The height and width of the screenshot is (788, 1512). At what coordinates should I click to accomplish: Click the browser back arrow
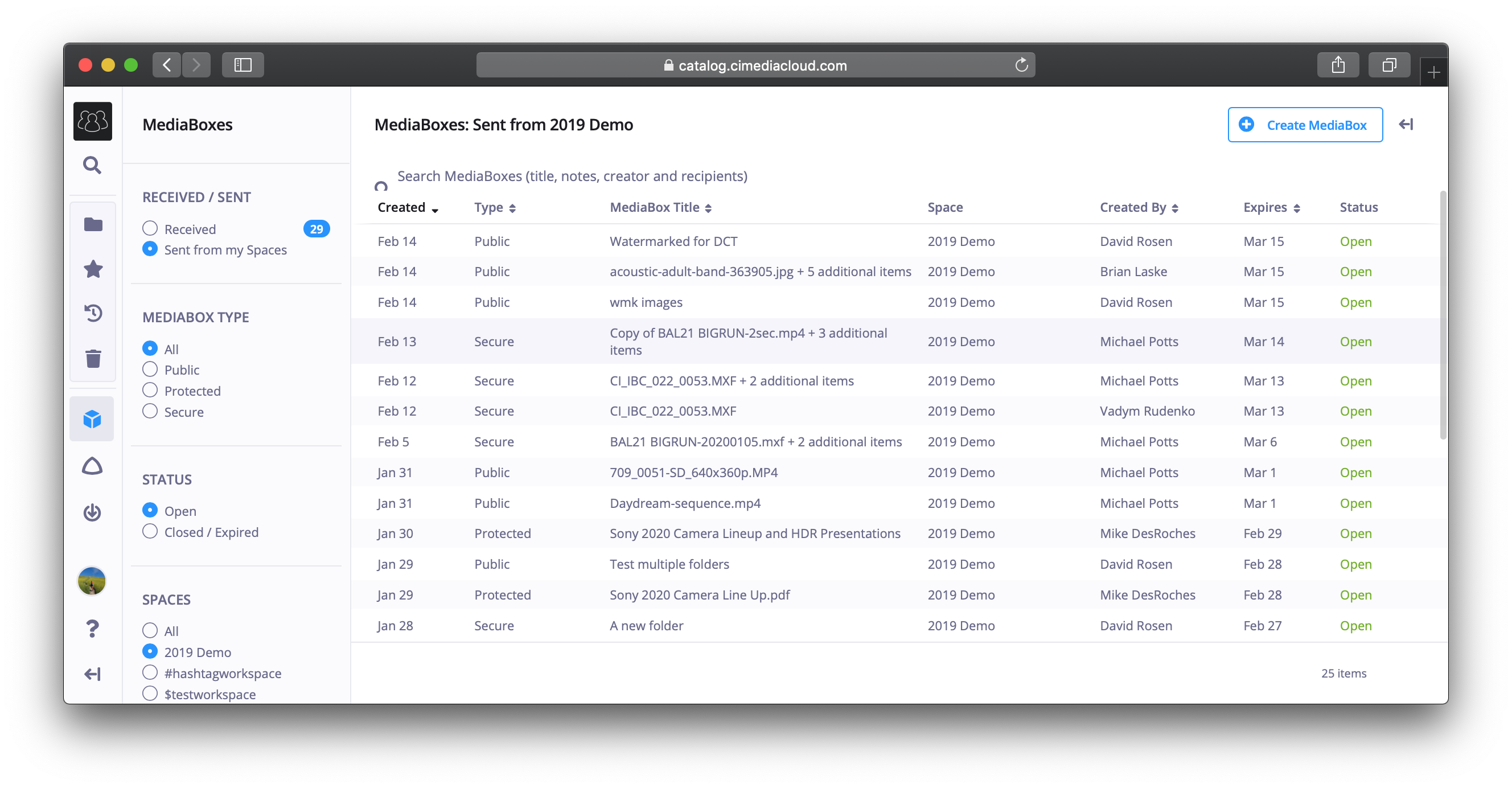point(167,64)
